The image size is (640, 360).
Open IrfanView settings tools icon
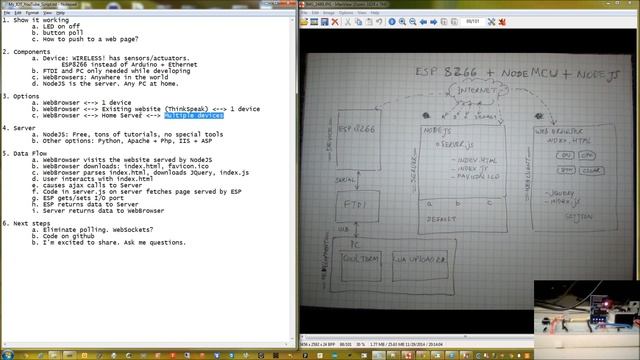tap(492, 22)
